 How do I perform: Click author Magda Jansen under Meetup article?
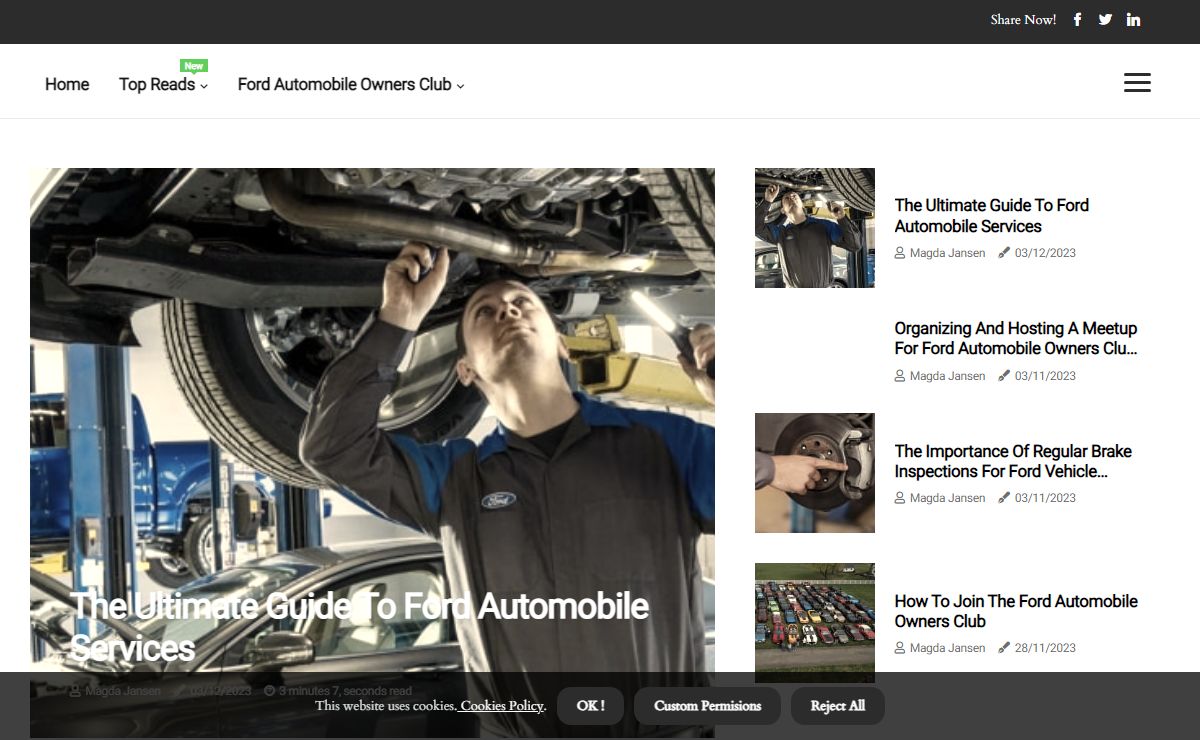coord(947,376)
